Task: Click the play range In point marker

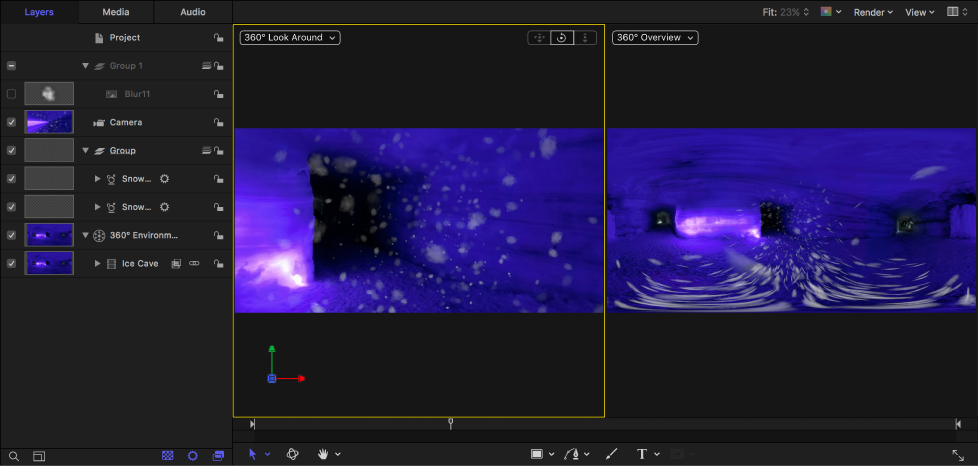Action: coord(252,424)
